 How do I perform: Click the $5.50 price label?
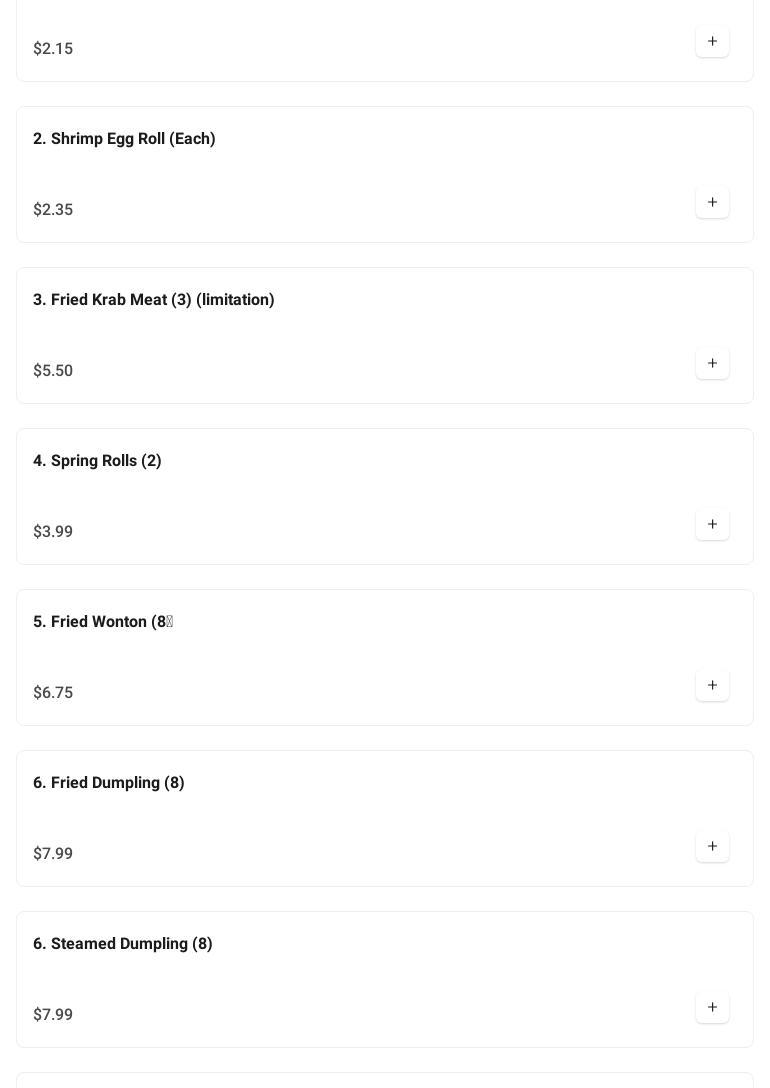53,371
